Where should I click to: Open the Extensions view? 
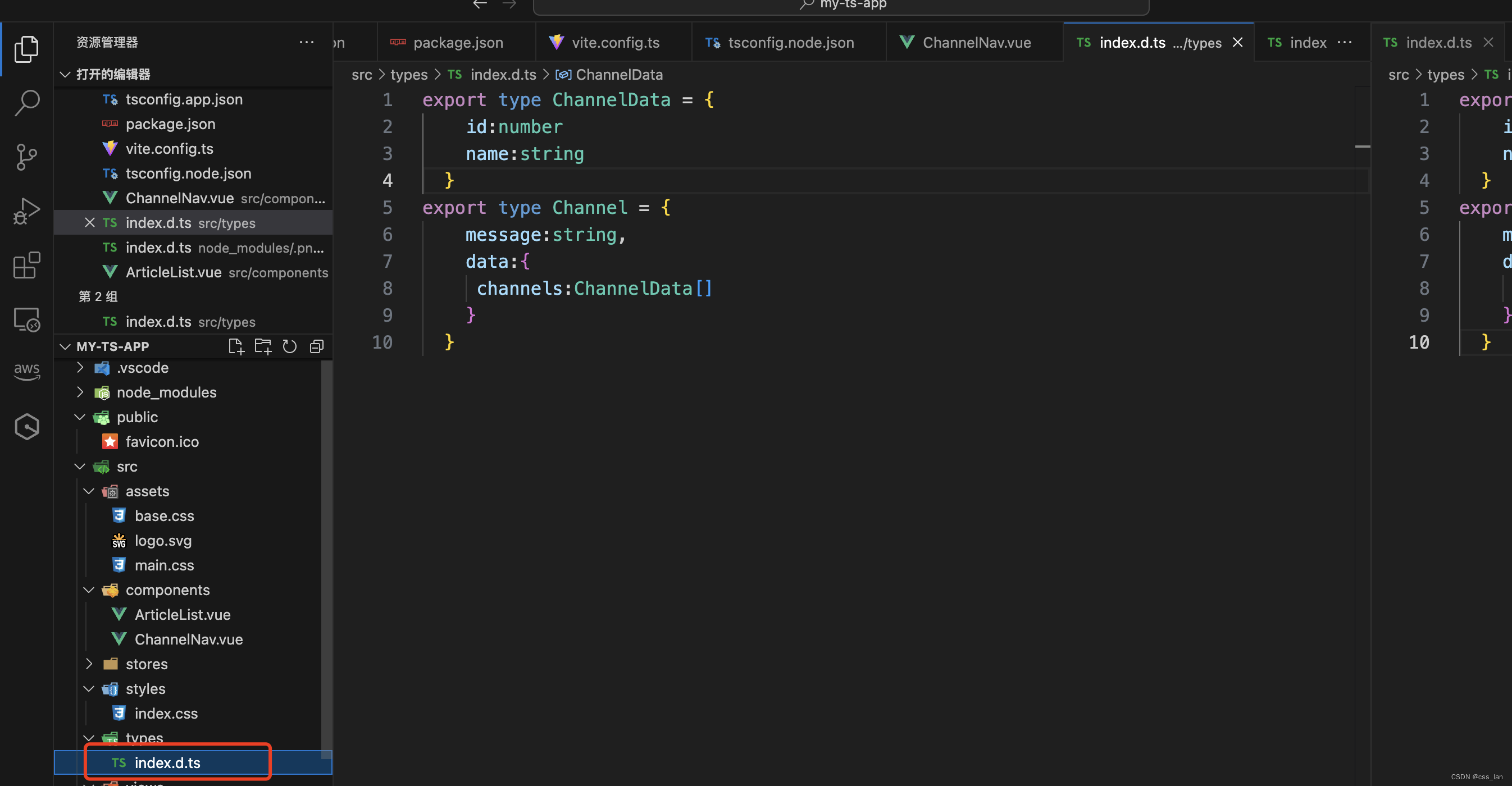[x=26, y=266]
